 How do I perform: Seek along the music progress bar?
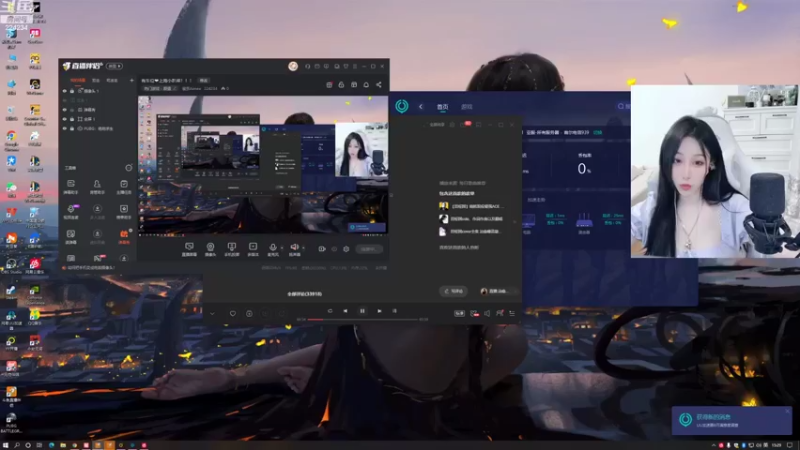pos(362,319)
